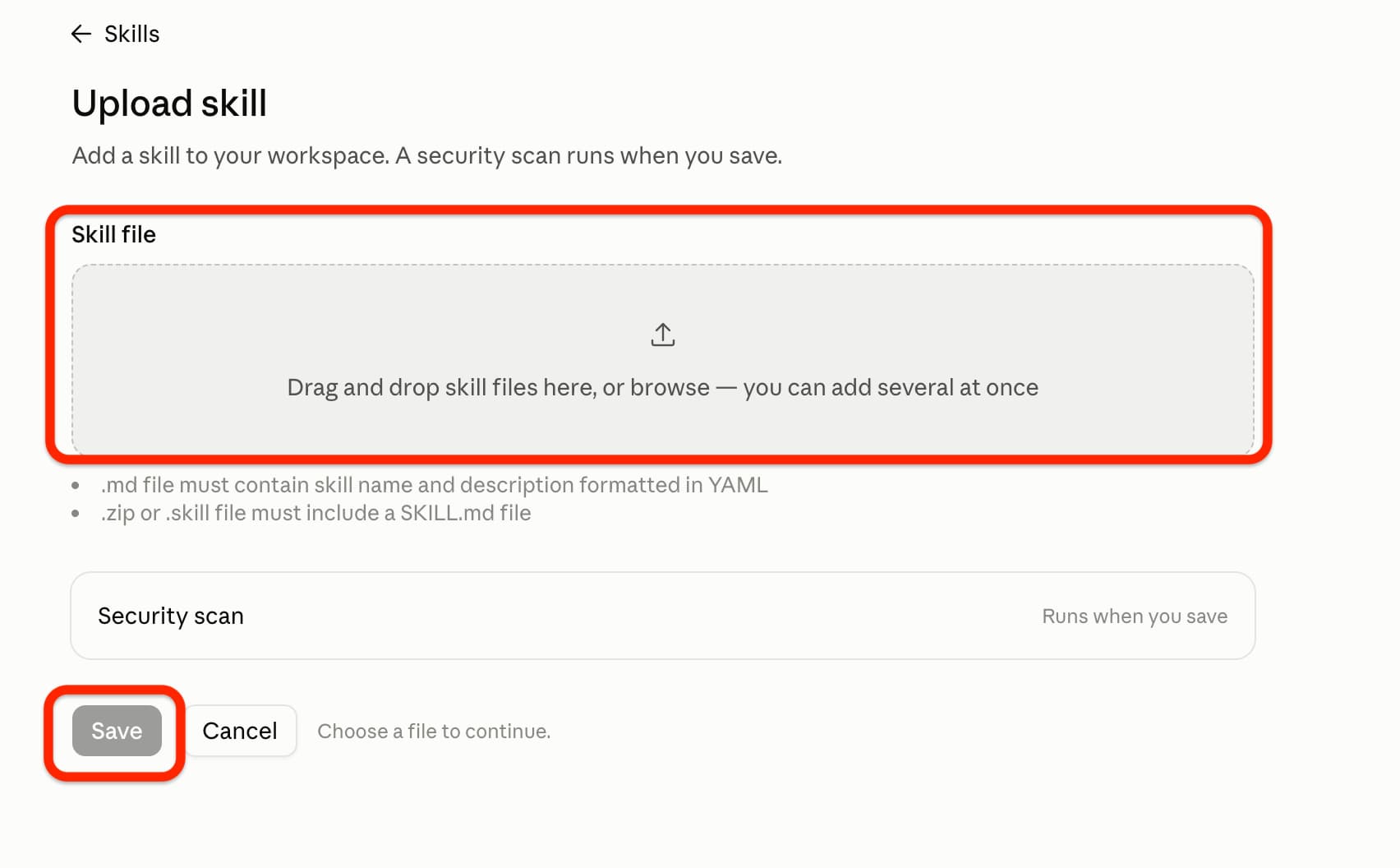Screen dimensions: 1400x868
Task: Click the .zip or .skill file requirement note
Action: click(315, 513)
